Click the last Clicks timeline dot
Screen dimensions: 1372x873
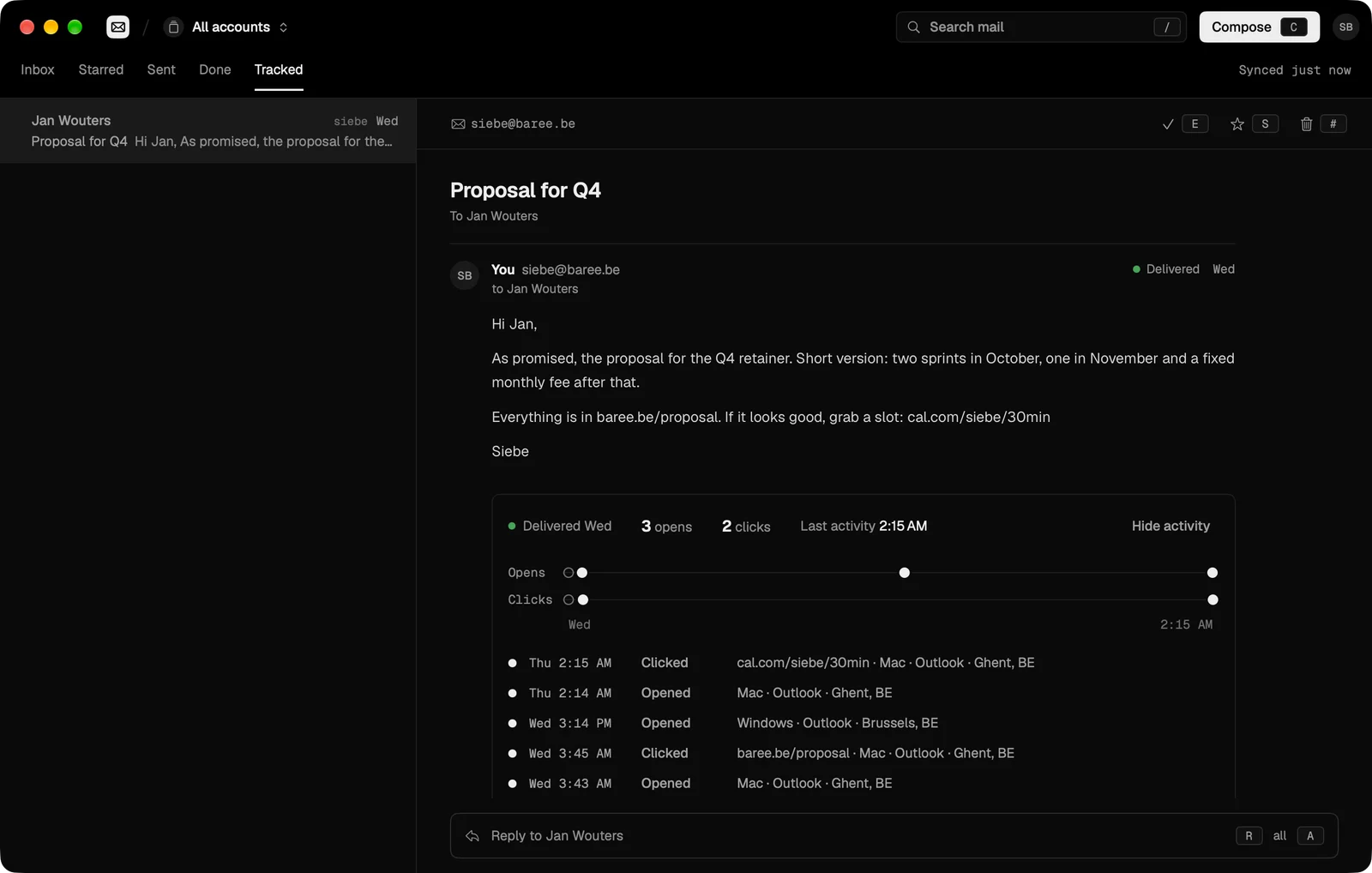(1213, 600)
